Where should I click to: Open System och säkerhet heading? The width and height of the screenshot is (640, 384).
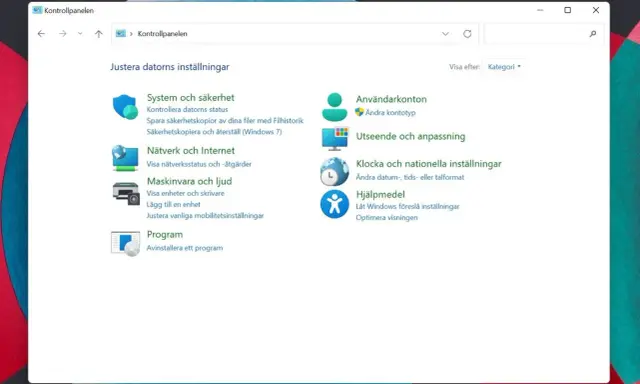[x=191, y=98]
